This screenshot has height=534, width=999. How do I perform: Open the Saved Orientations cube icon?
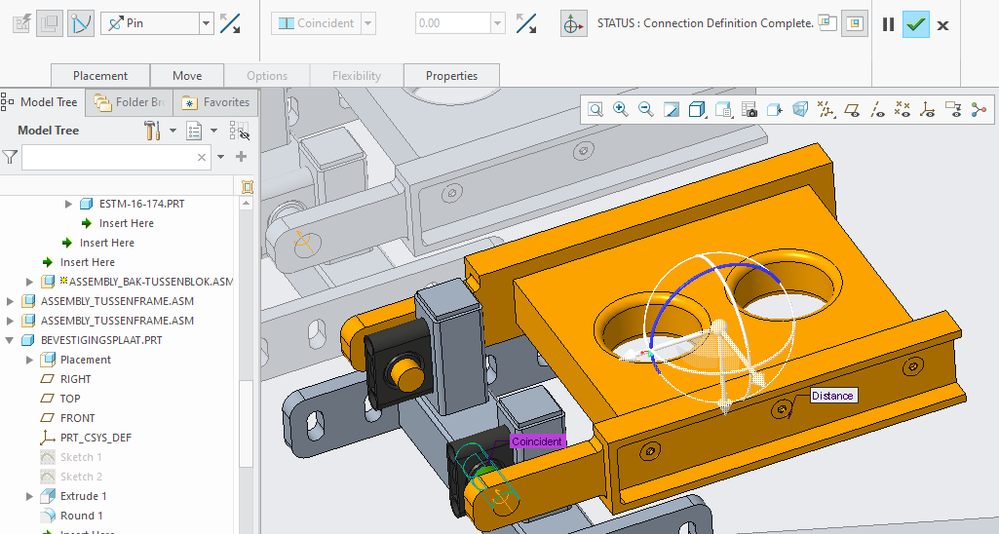697,110
